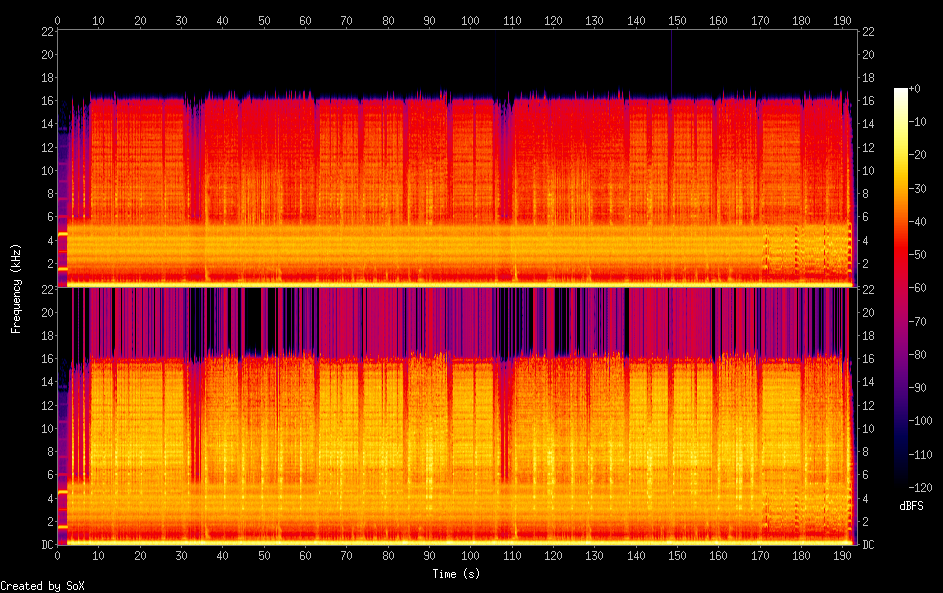Click the "-100" color scale label
This screenshot has height=593, width=943.
[920, 420]
